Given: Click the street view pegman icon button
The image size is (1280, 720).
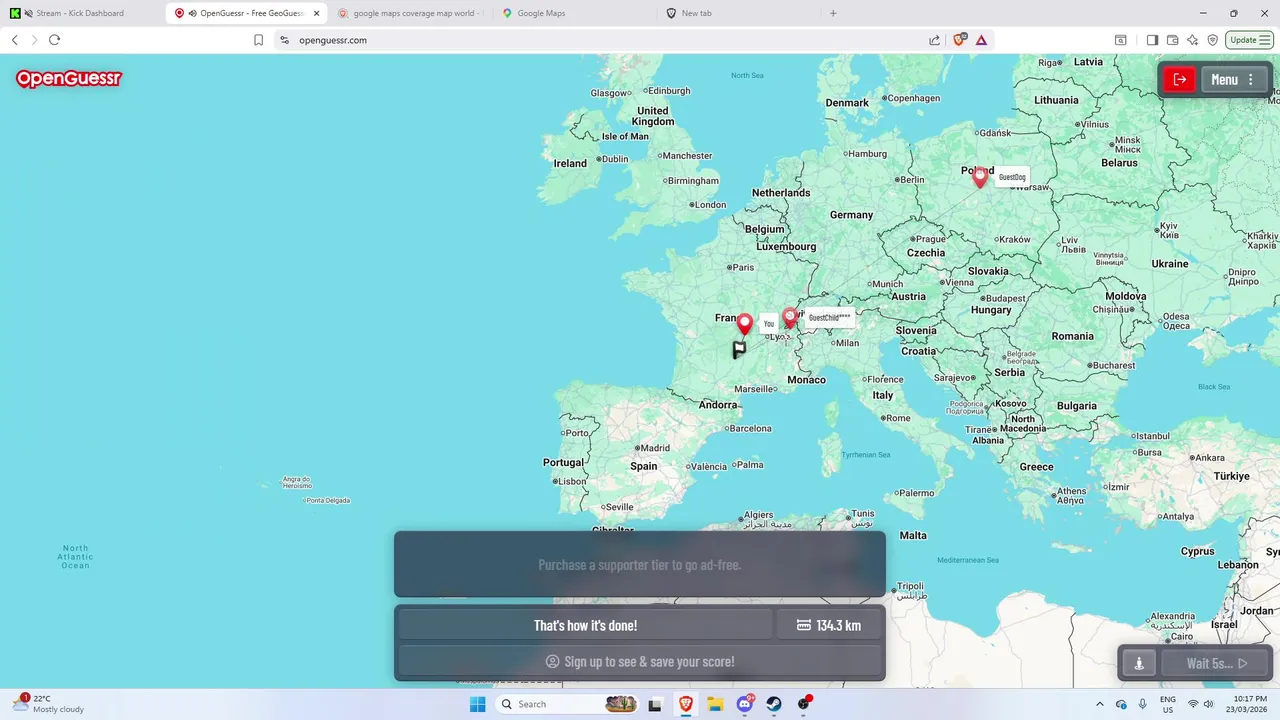Looking at the screenshot, I should (x=1138, y=663).
